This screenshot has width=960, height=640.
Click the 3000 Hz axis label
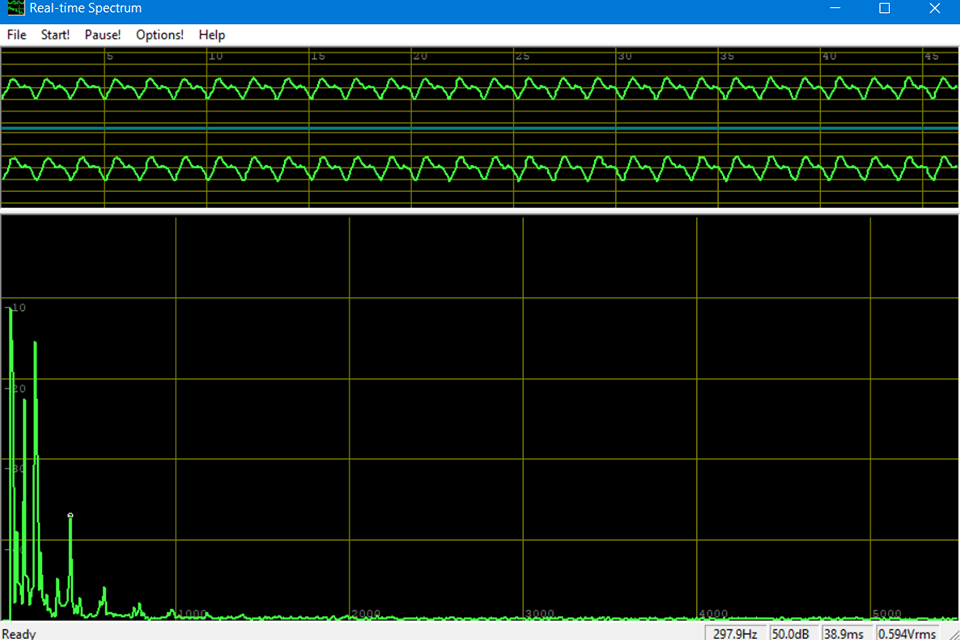pos(539,614)
